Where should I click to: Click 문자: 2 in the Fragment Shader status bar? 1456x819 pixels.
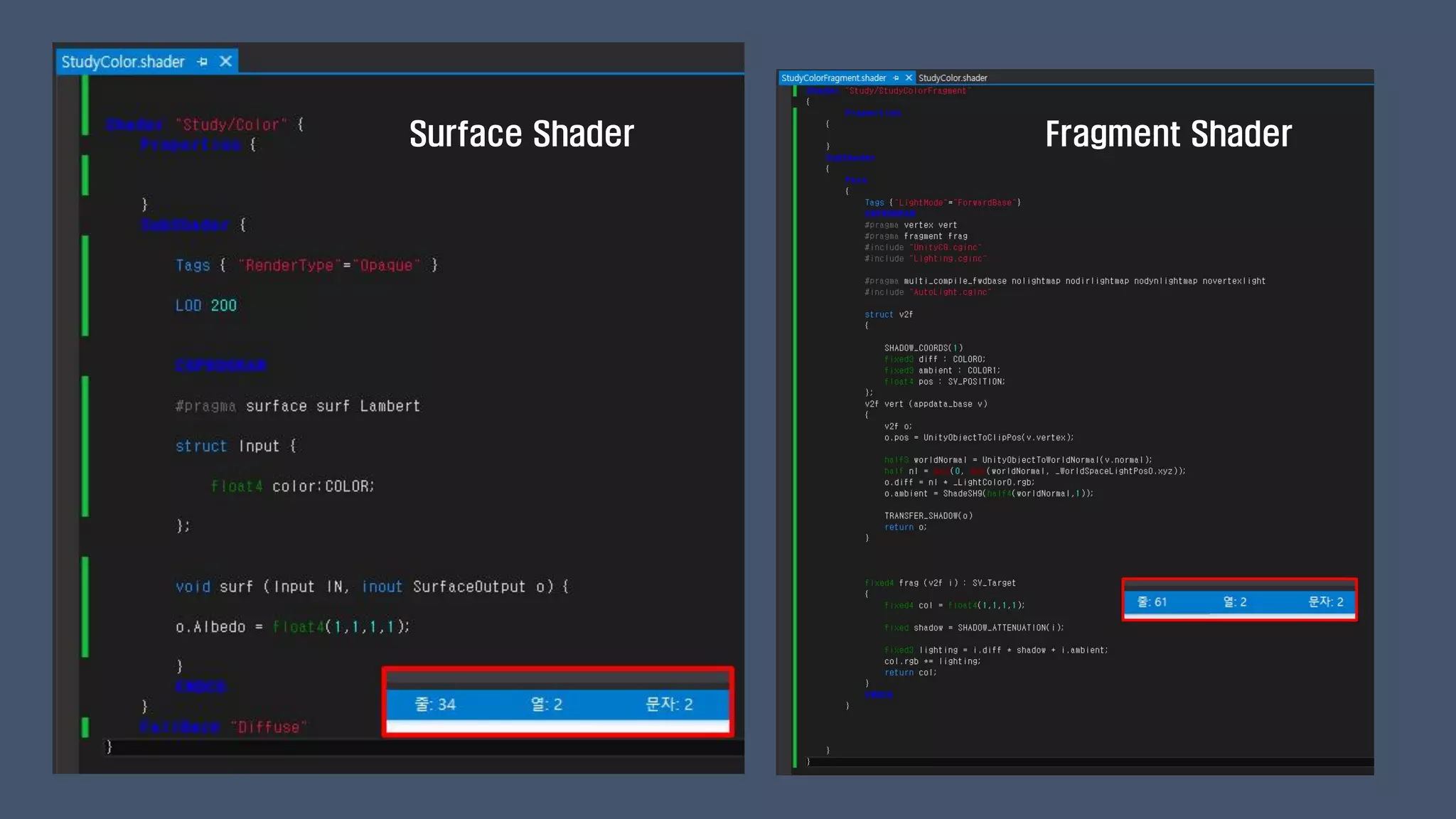tap(1326, 602)
